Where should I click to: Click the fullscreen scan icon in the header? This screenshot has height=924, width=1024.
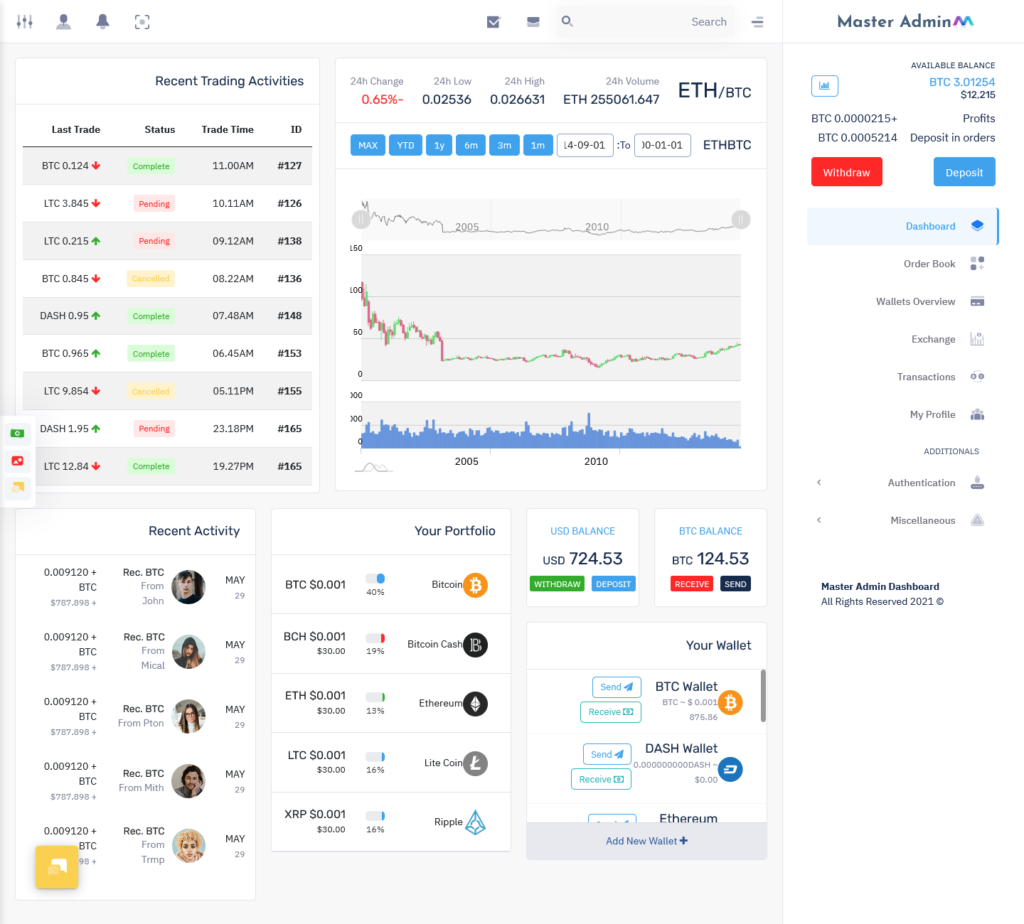coord(142,21)
